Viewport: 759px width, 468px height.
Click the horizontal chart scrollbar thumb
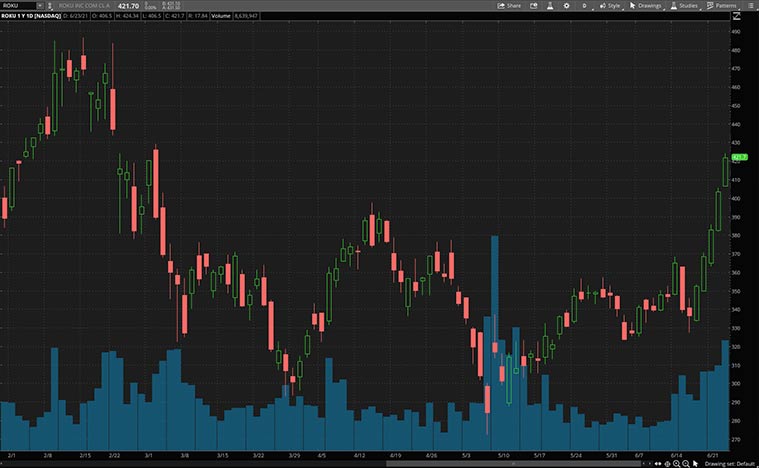pos(514,464)
